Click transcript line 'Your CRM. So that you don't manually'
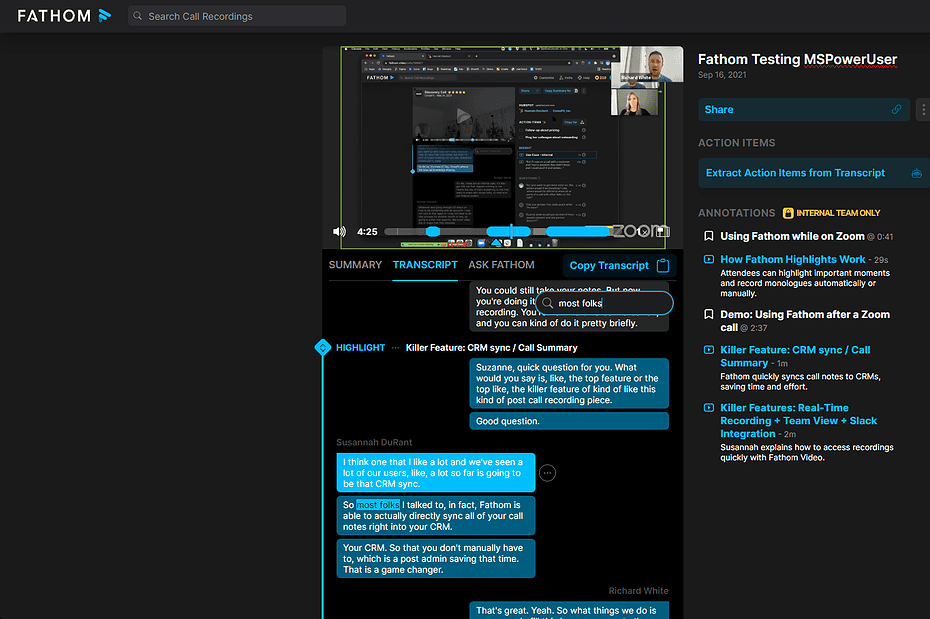 pyautogui.click(x=436, y=559)
